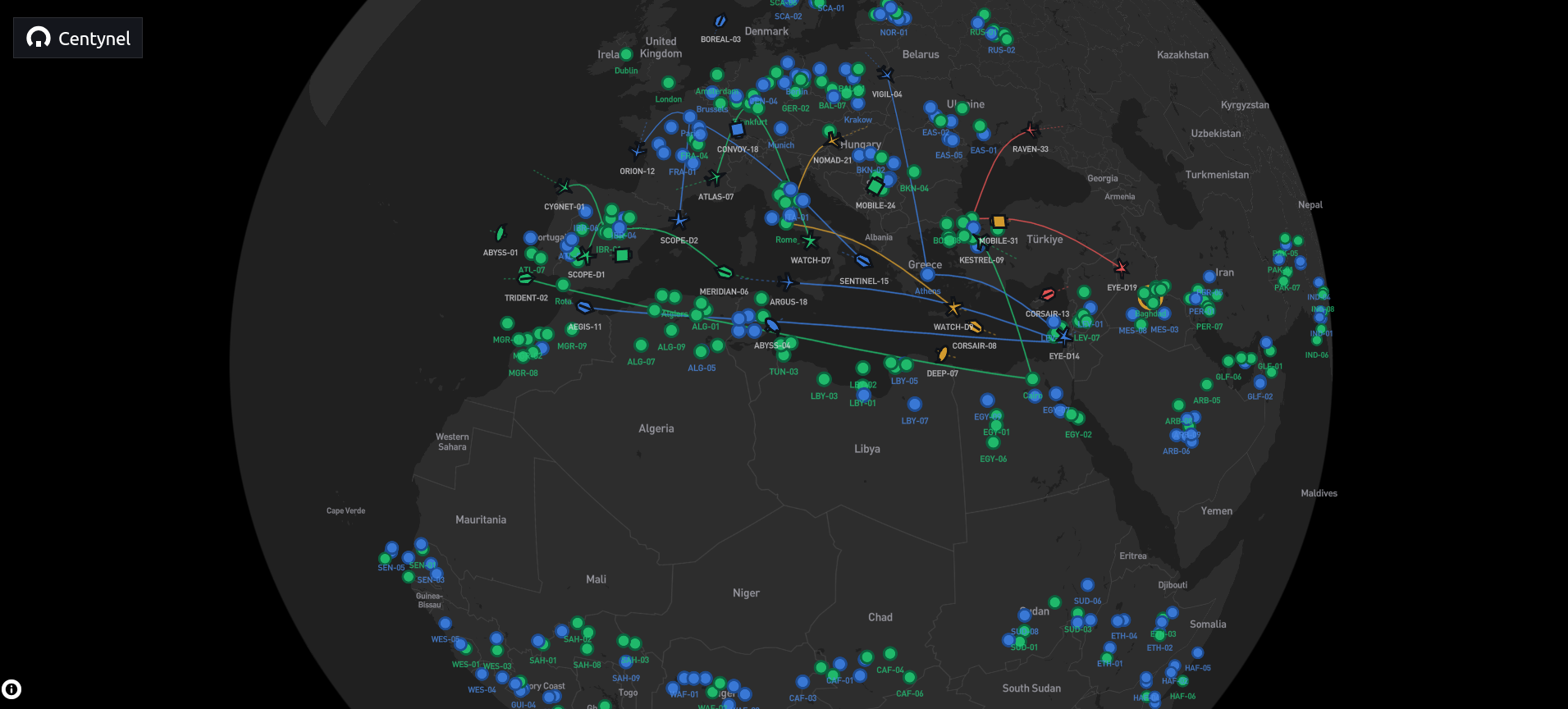Select the AEGIS-11 vessel icon

tap(585, 308)
